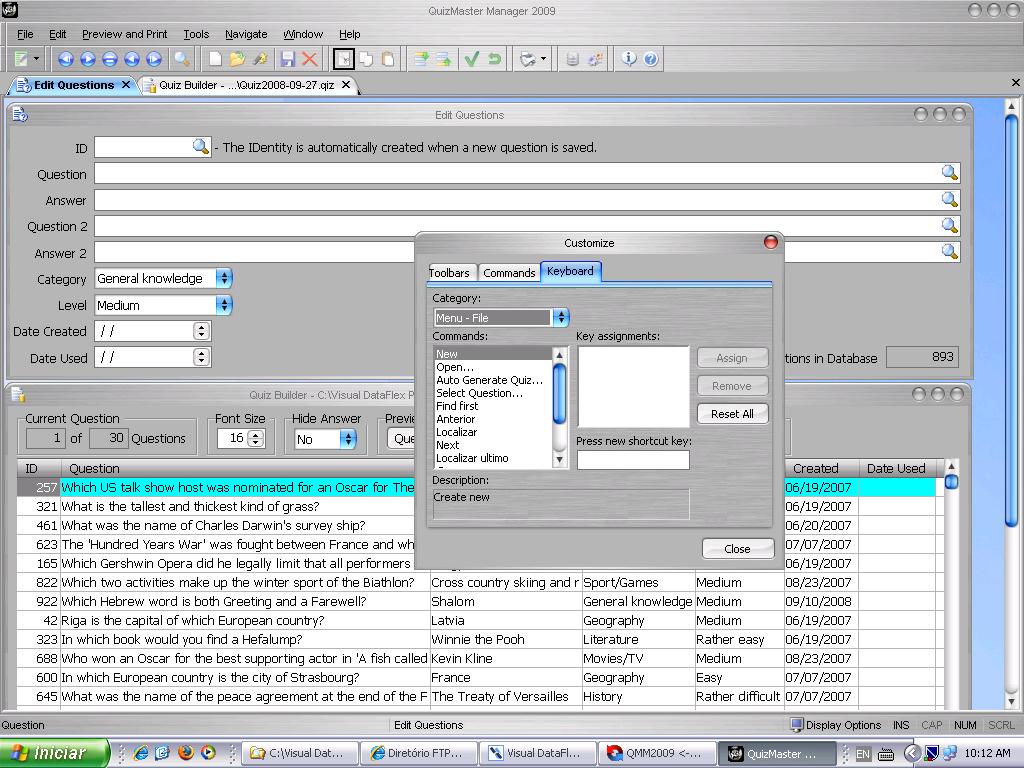Select the question row about Riga

click(x=477, y=620)
